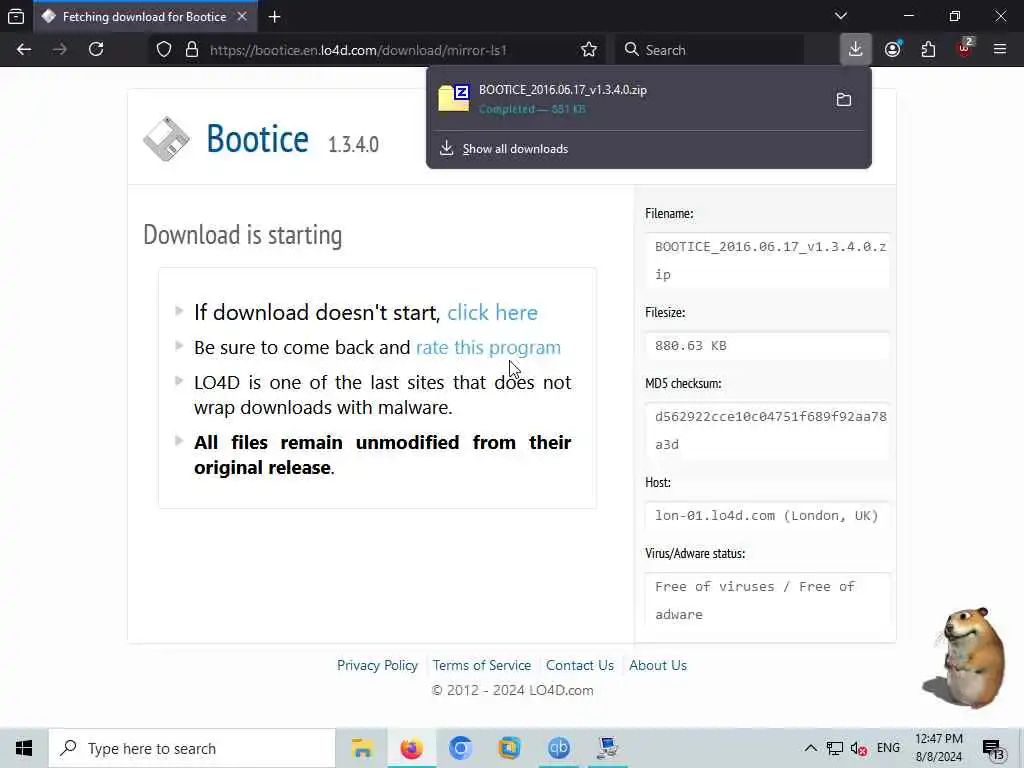Open the blue circular browser taskbar icon
This screenshot has height=768, width=1024.
(x=460, y=748)
